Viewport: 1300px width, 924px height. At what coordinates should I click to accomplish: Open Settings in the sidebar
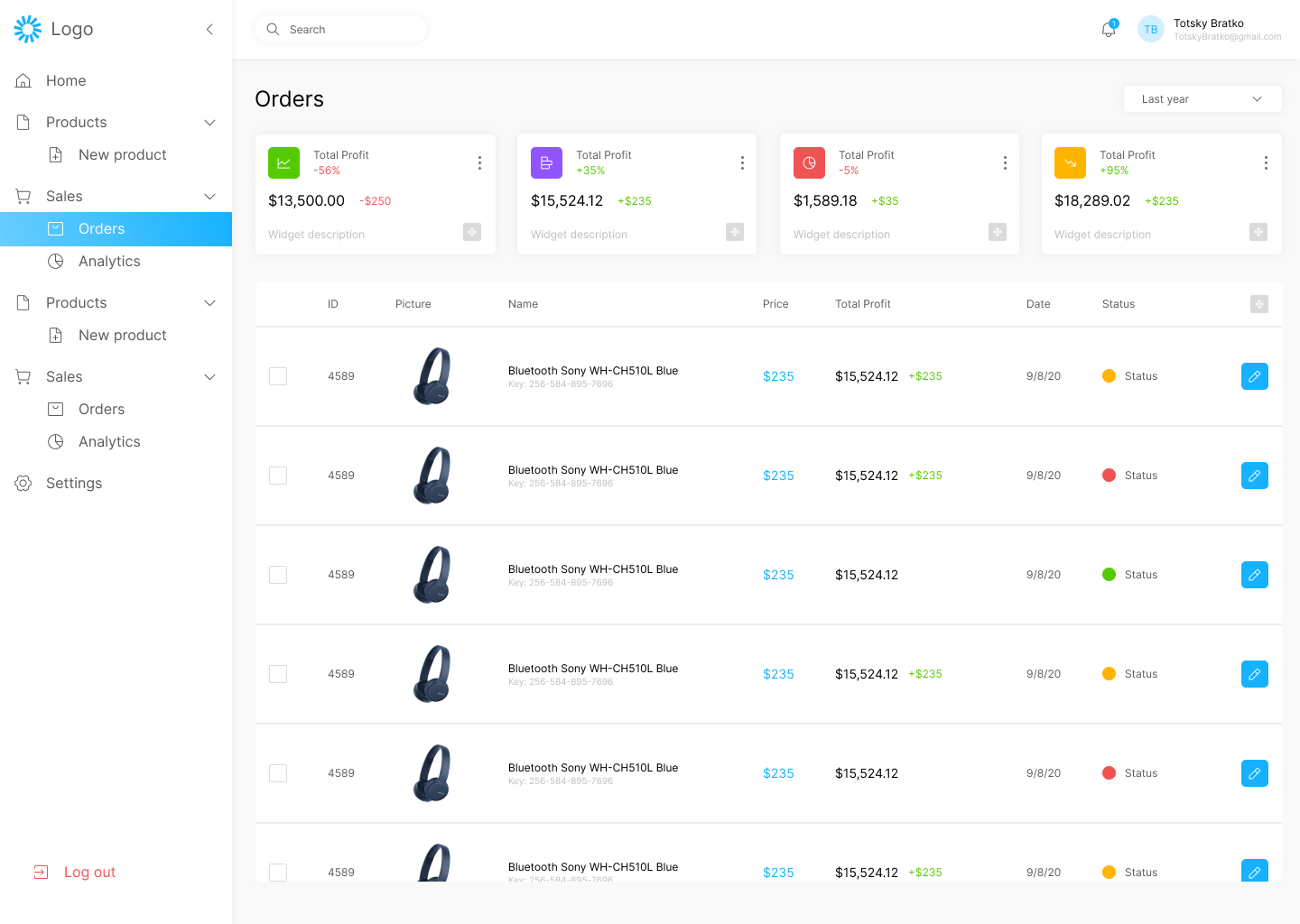(x=74, y=484)
